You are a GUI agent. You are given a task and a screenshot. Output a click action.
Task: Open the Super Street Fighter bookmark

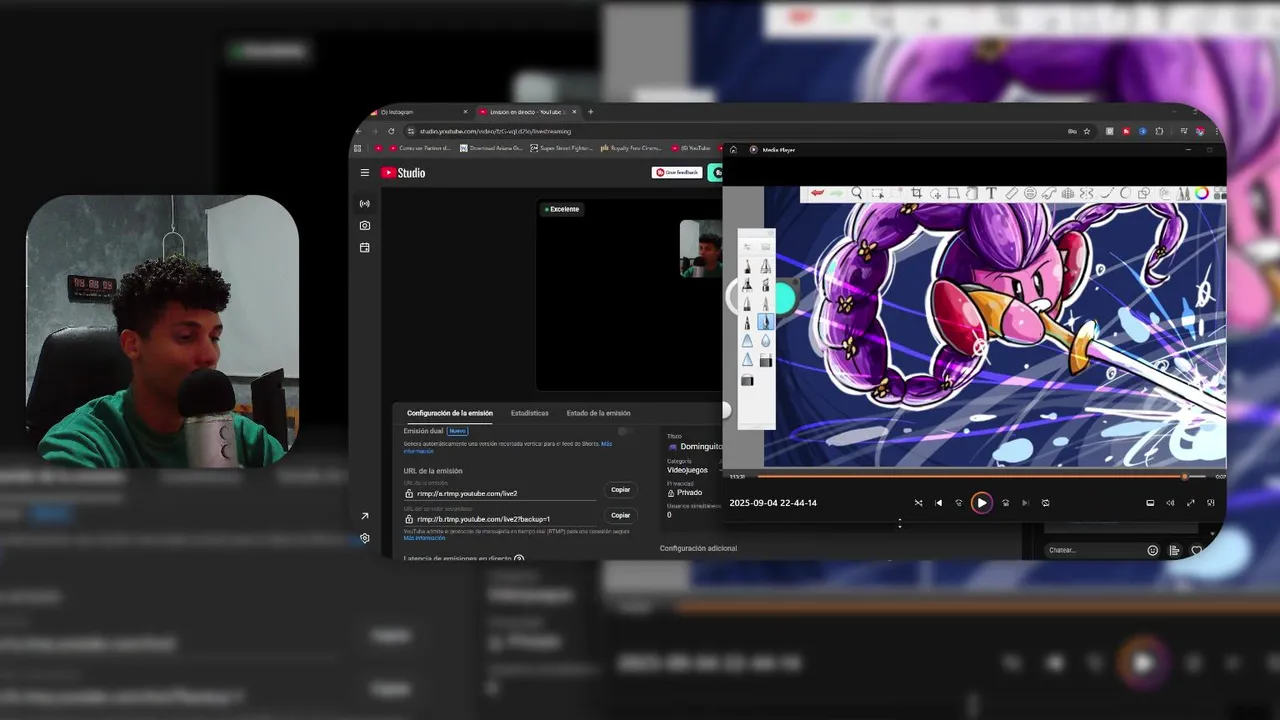pyautogui.click(x=562, y=148)
